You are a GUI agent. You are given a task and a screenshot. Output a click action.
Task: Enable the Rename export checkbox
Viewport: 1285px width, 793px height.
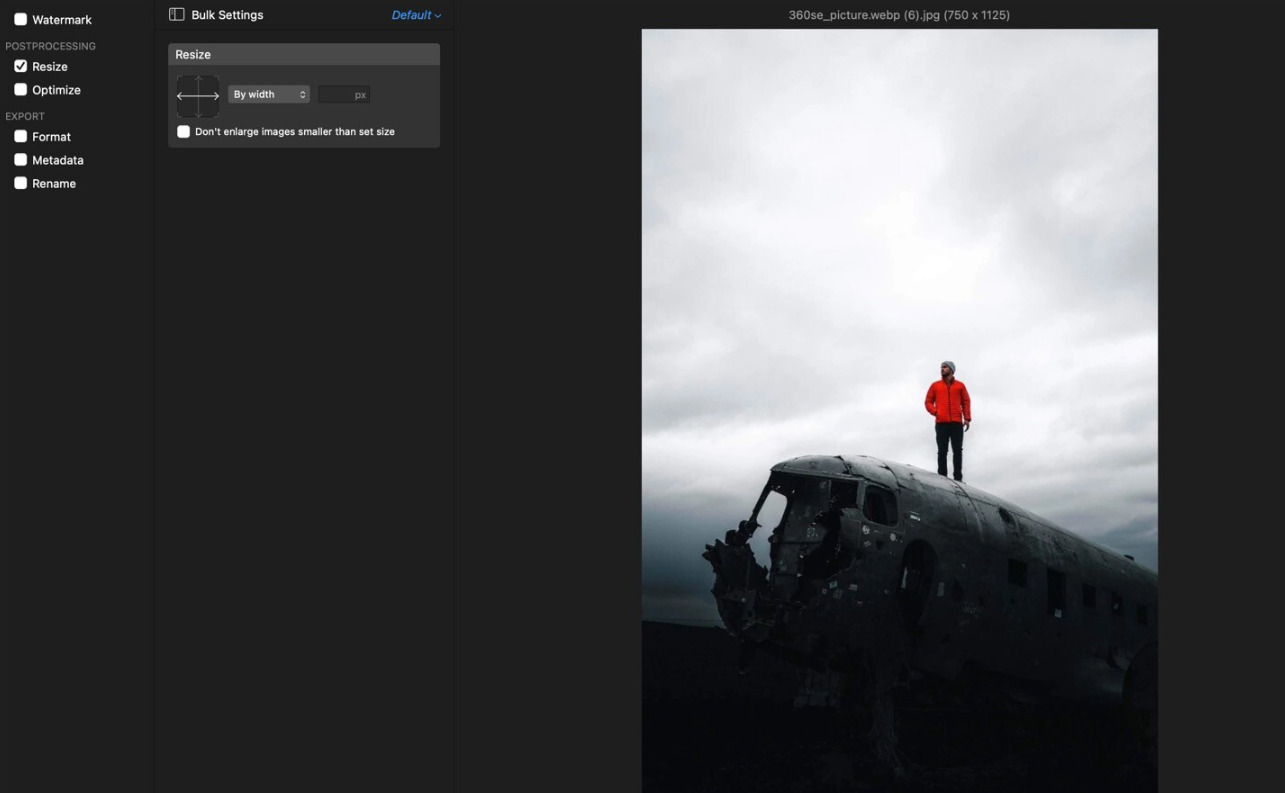[x=20, y=184]
